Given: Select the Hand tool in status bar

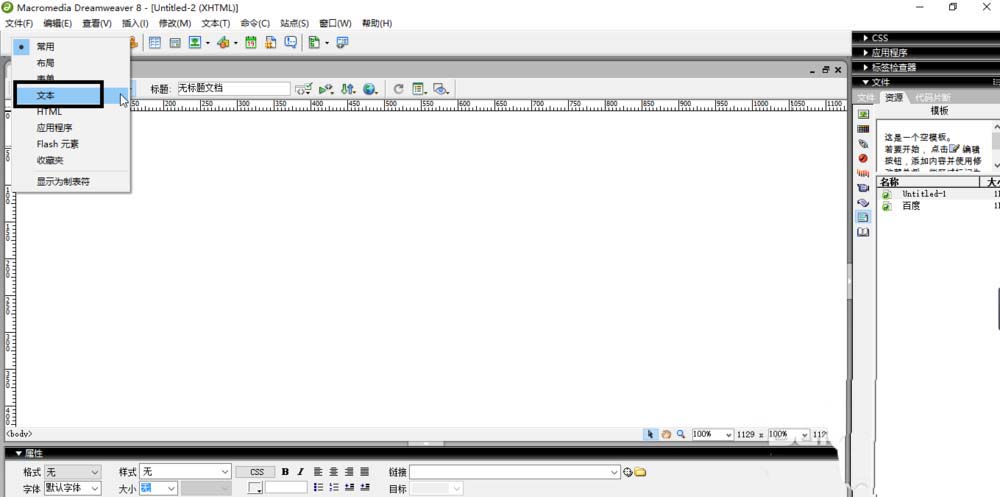Looking at the screenshot, I should pyautogui.click(x=666, y=434).
